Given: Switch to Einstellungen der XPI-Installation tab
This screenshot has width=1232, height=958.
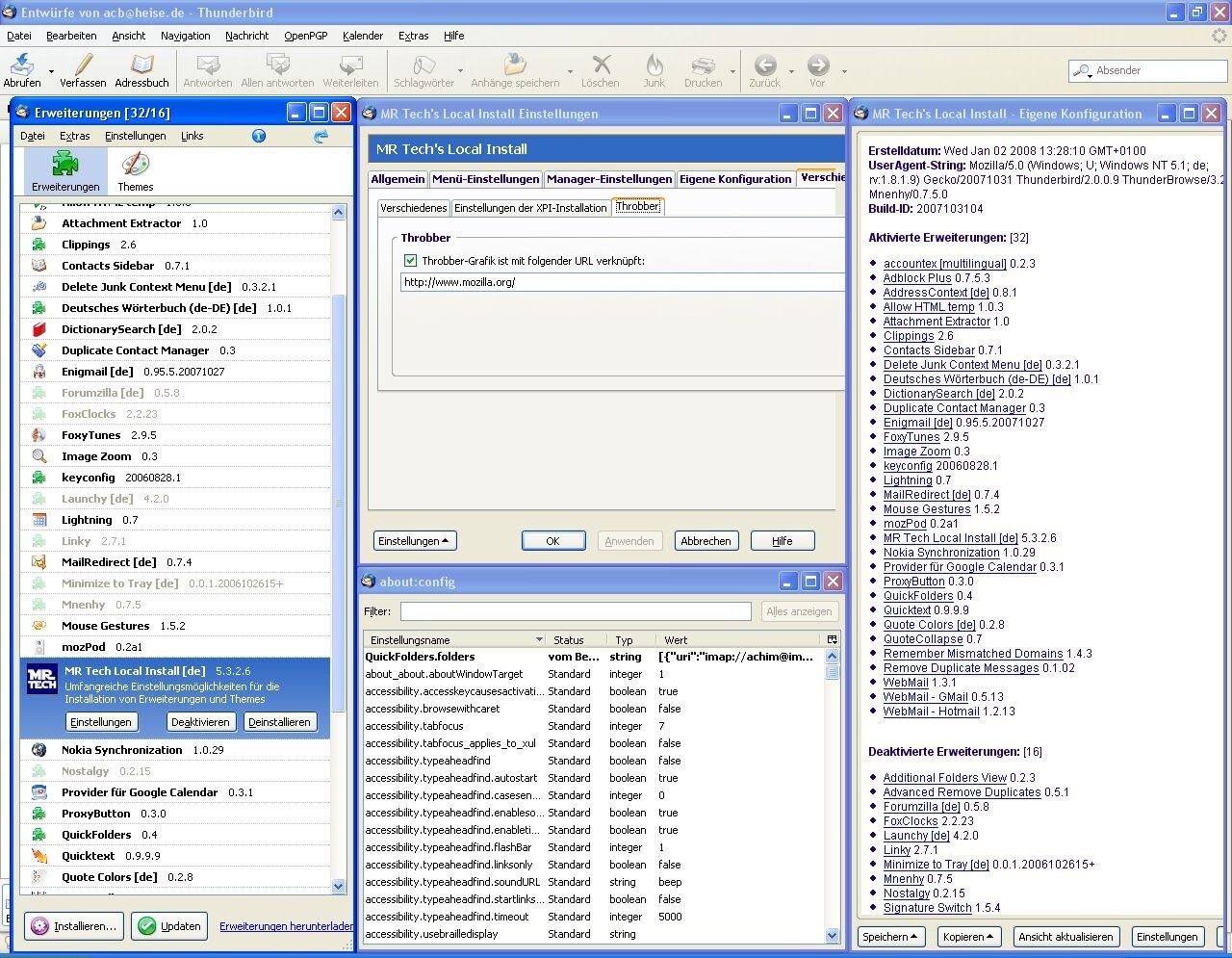Looking at the screenshot, I should coord(530,208).
